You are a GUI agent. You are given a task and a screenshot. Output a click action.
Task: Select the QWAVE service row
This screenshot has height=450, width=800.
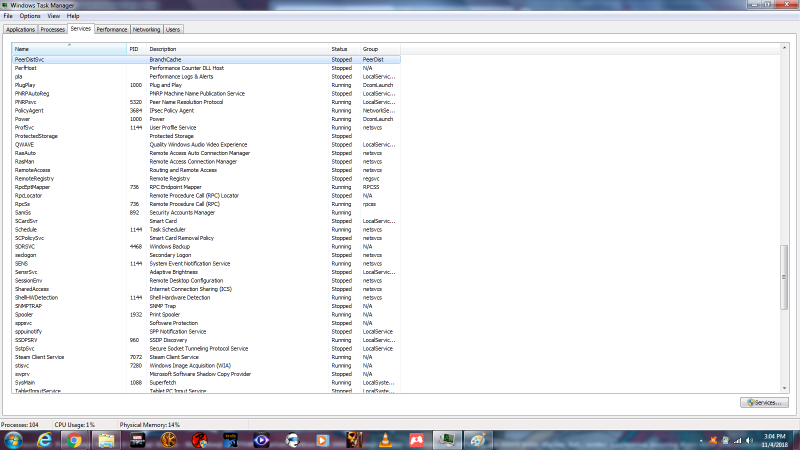click(x=206, y=144)
